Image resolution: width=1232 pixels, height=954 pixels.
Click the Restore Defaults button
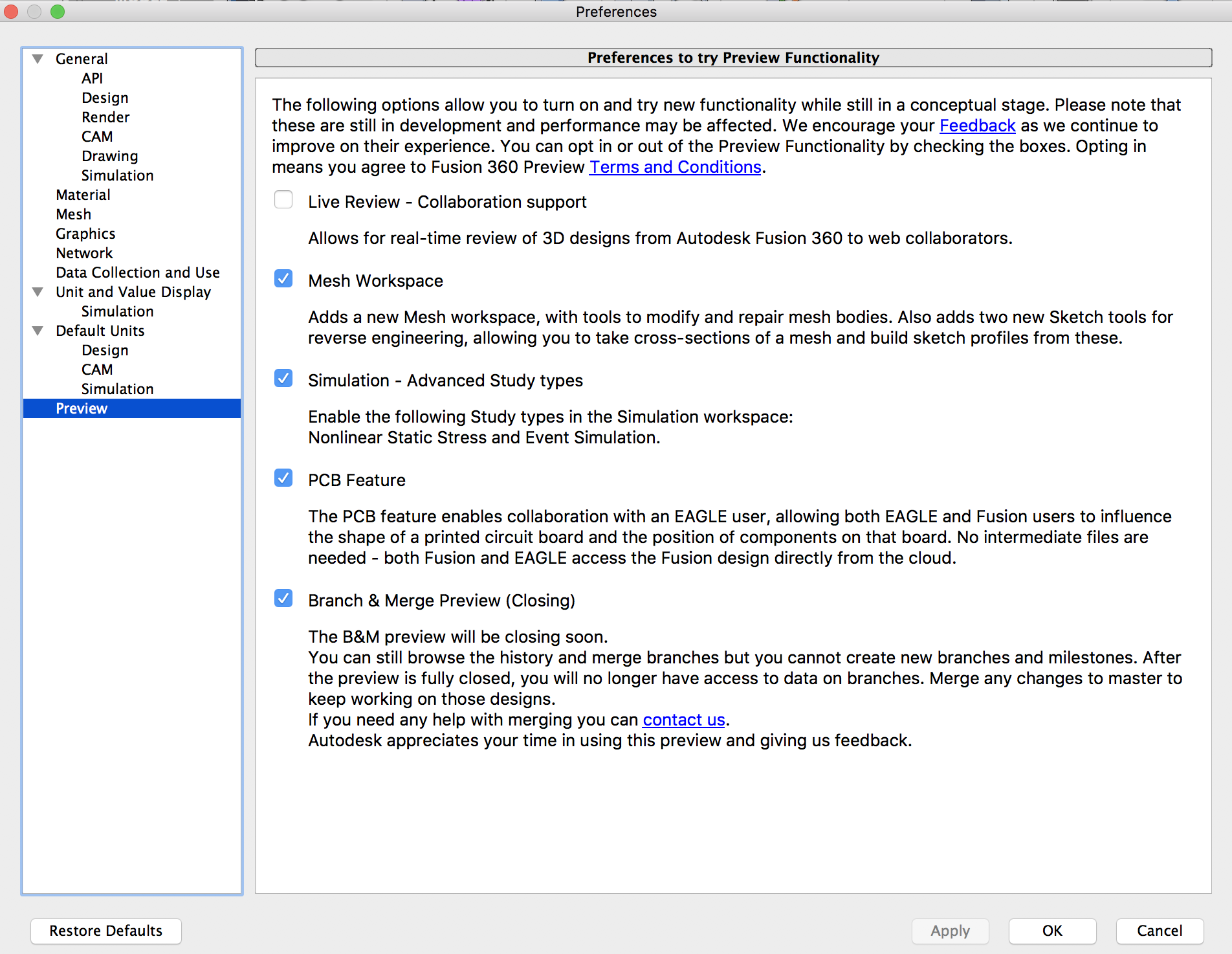point(106,931)
